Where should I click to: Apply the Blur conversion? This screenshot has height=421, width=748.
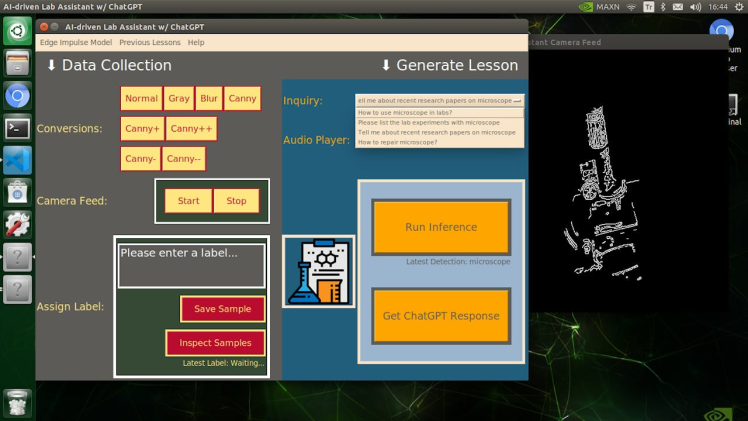coord(209,98)
